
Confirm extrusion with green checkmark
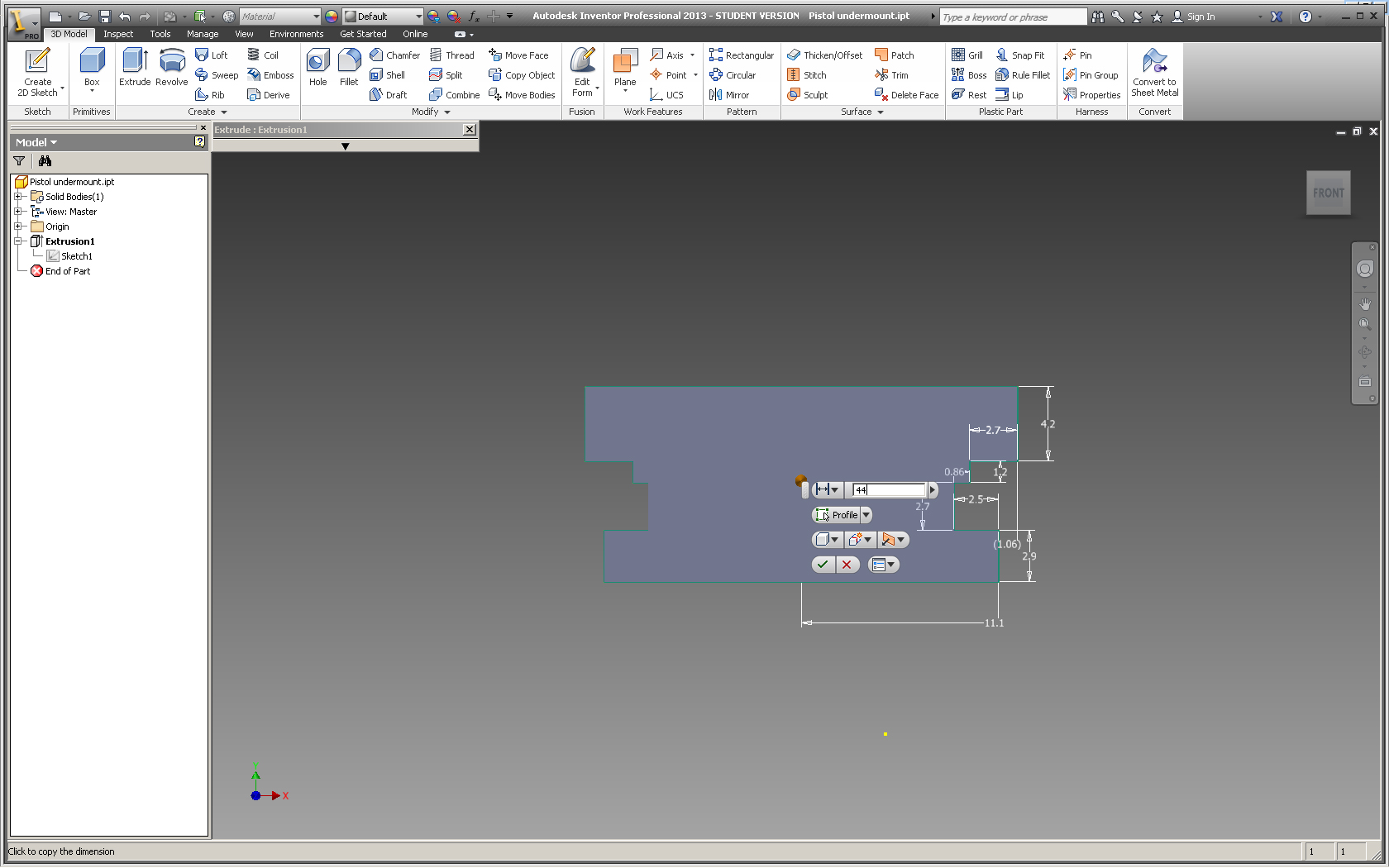tap(823, 565)
